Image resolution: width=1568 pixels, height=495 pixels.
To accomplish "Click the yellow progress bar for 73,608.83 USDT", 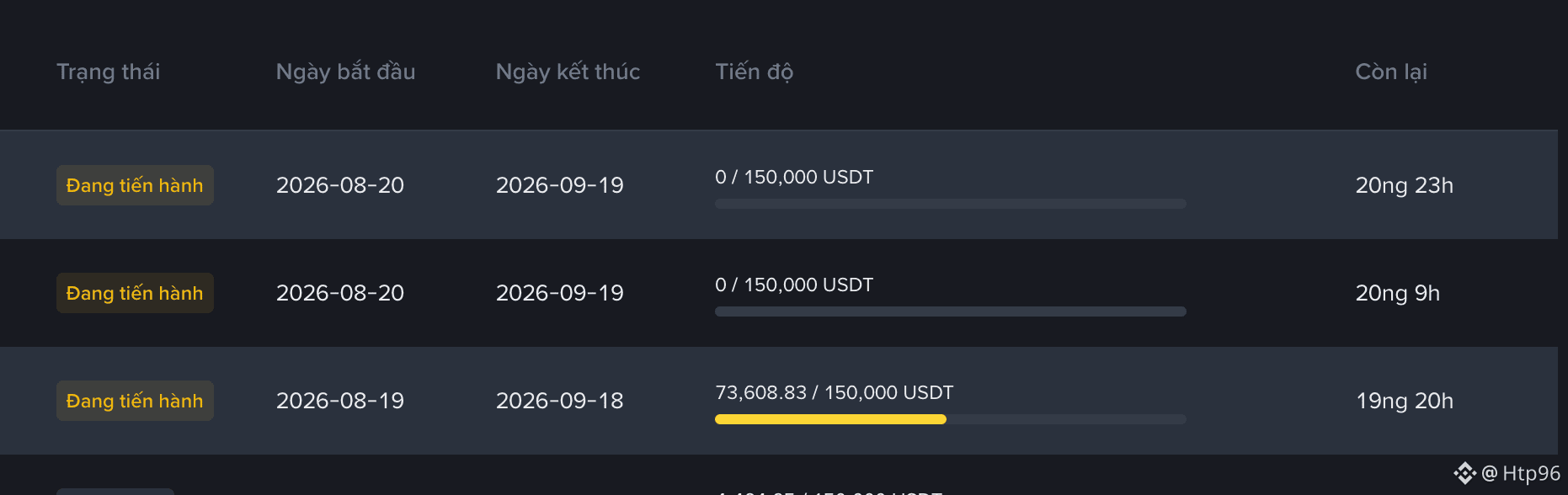I will pos(830,419).
